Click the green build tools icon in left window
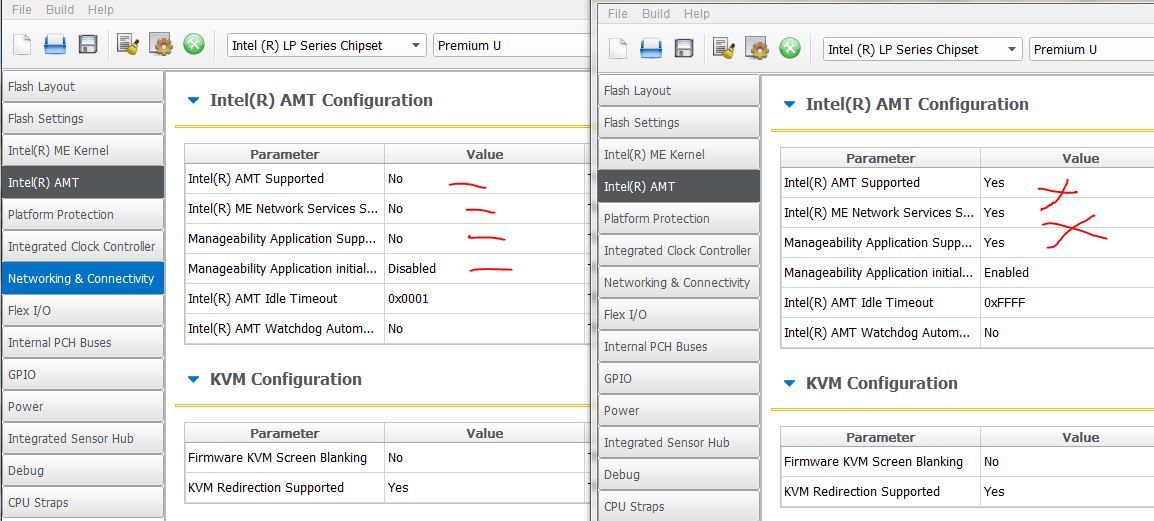 point(194,45)
